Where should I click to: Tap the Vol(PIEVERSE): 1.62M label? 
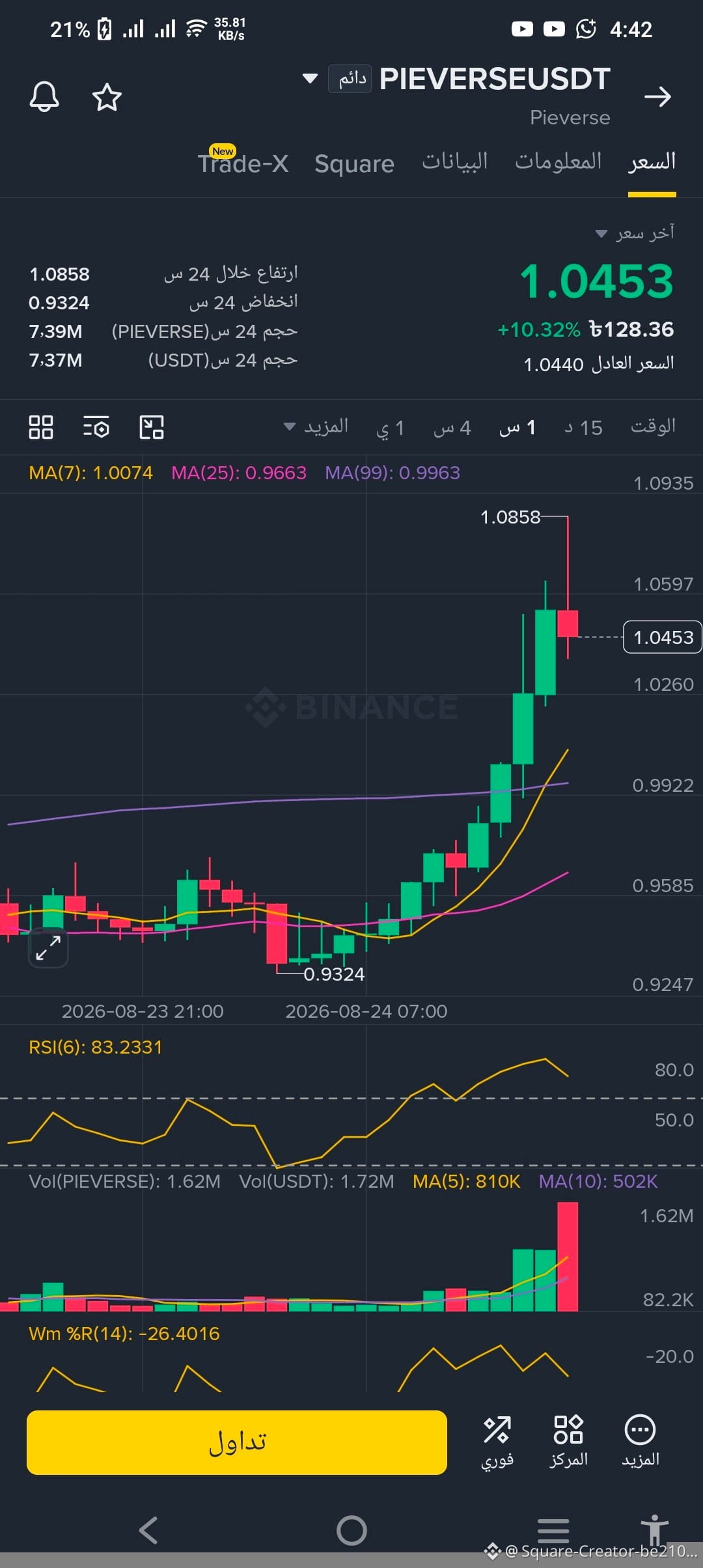[125, 1181]
